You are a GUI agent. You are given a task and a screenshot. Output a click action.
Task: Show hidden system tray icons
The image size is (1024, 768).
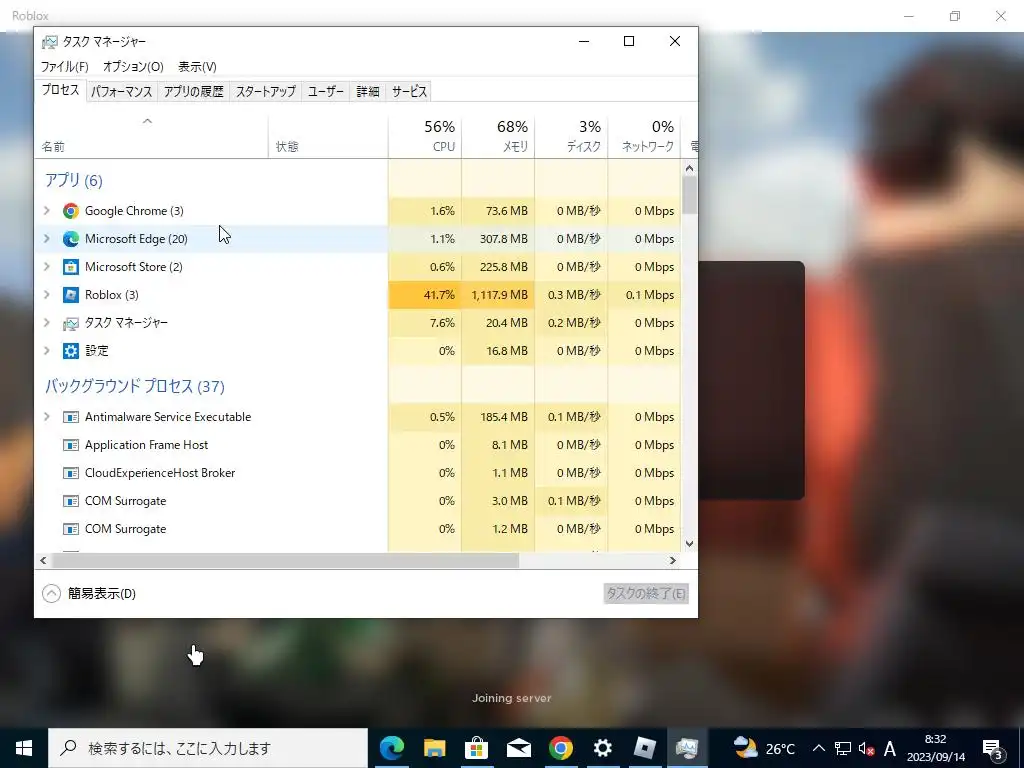818,748
